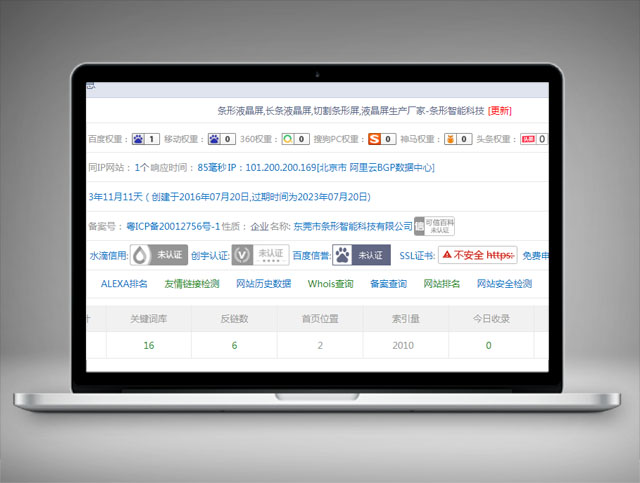
Task: Click the SSL证书 label link
Action: click(417, 256)
